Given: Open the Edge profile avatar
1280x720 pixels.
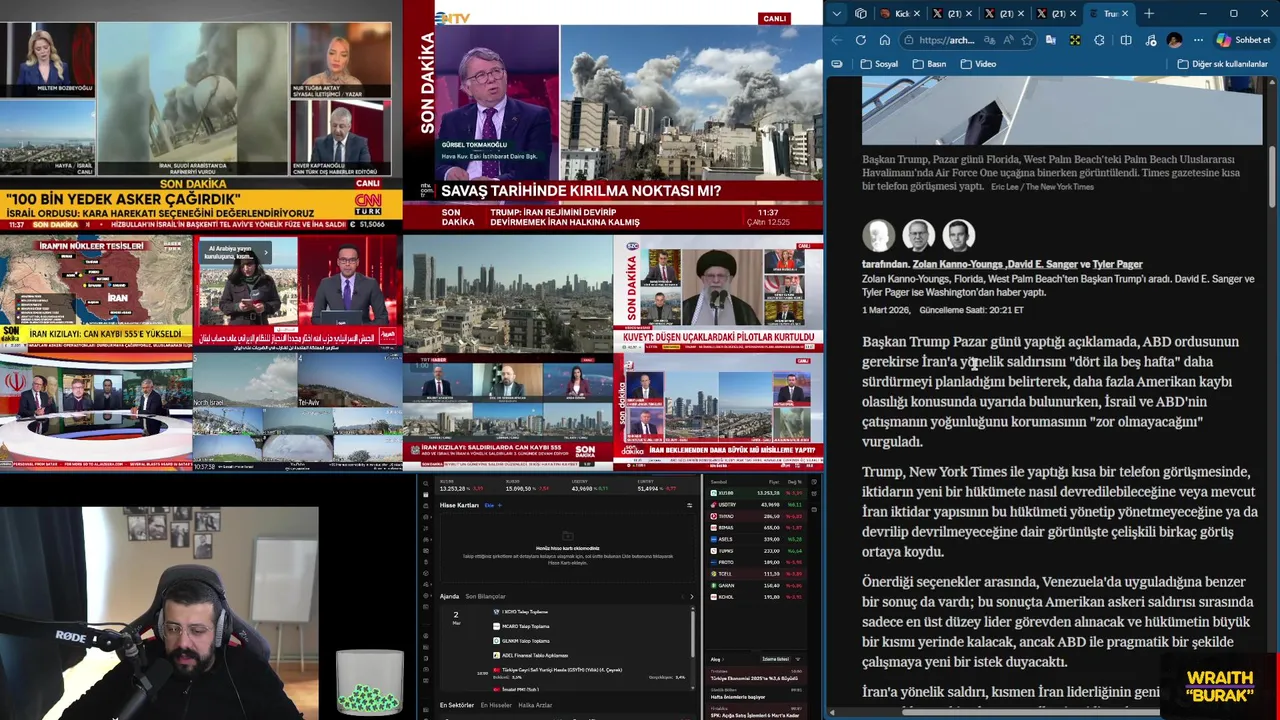Looking at the screenshot, I should pos(1174,40).
